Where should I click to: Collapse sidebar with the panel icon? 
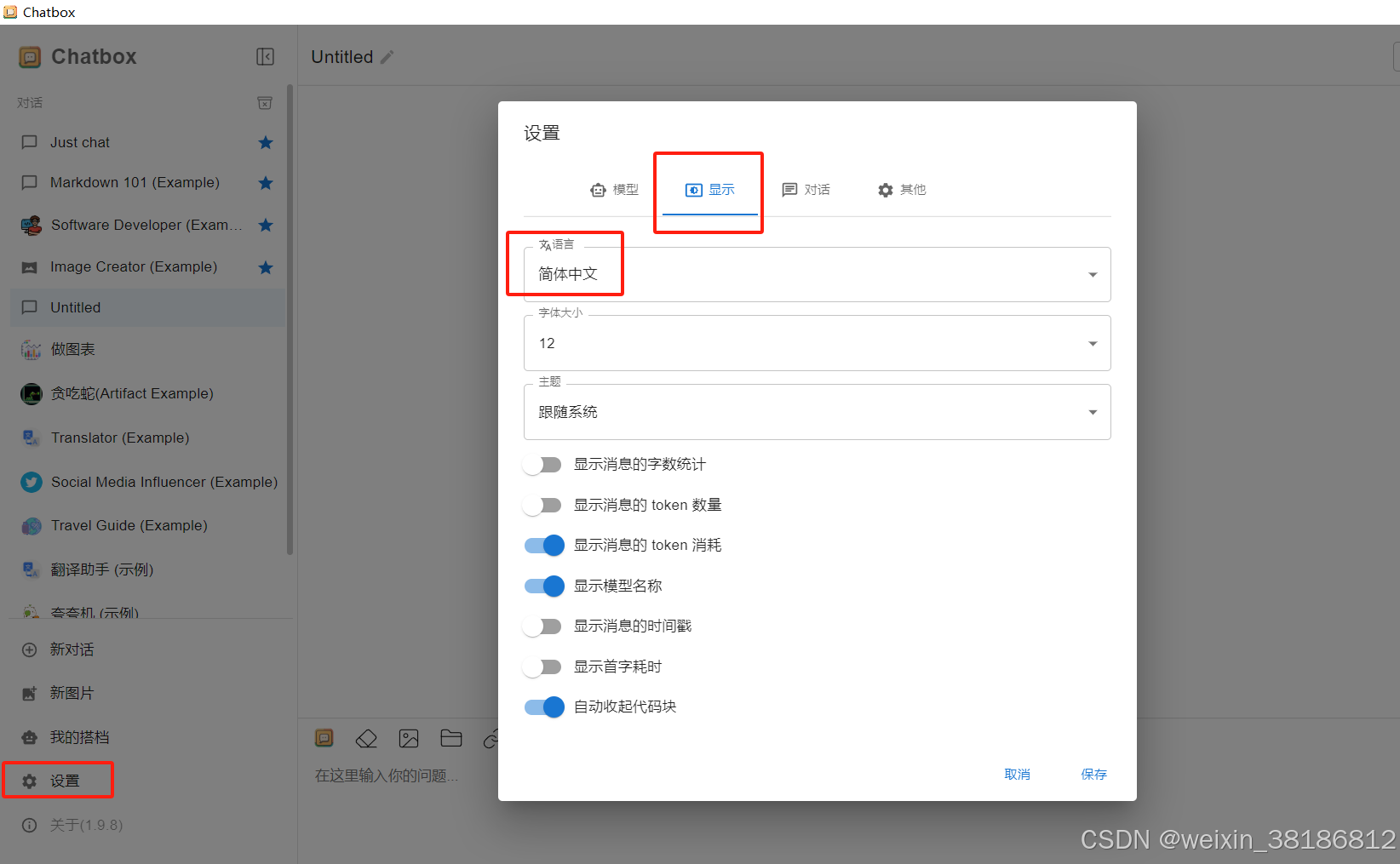[x=265, y=56]
